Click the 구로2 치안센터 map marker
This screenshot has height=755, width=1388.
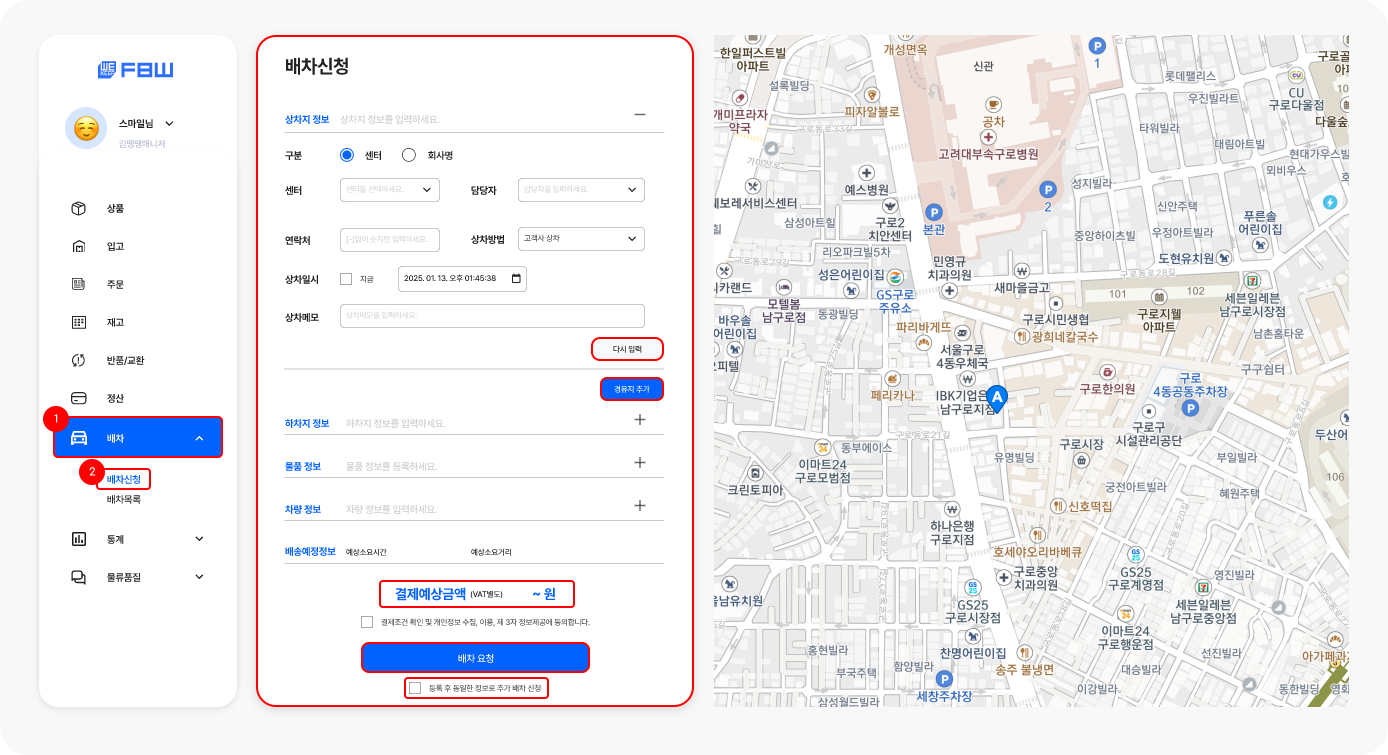(x=889, y=204)
